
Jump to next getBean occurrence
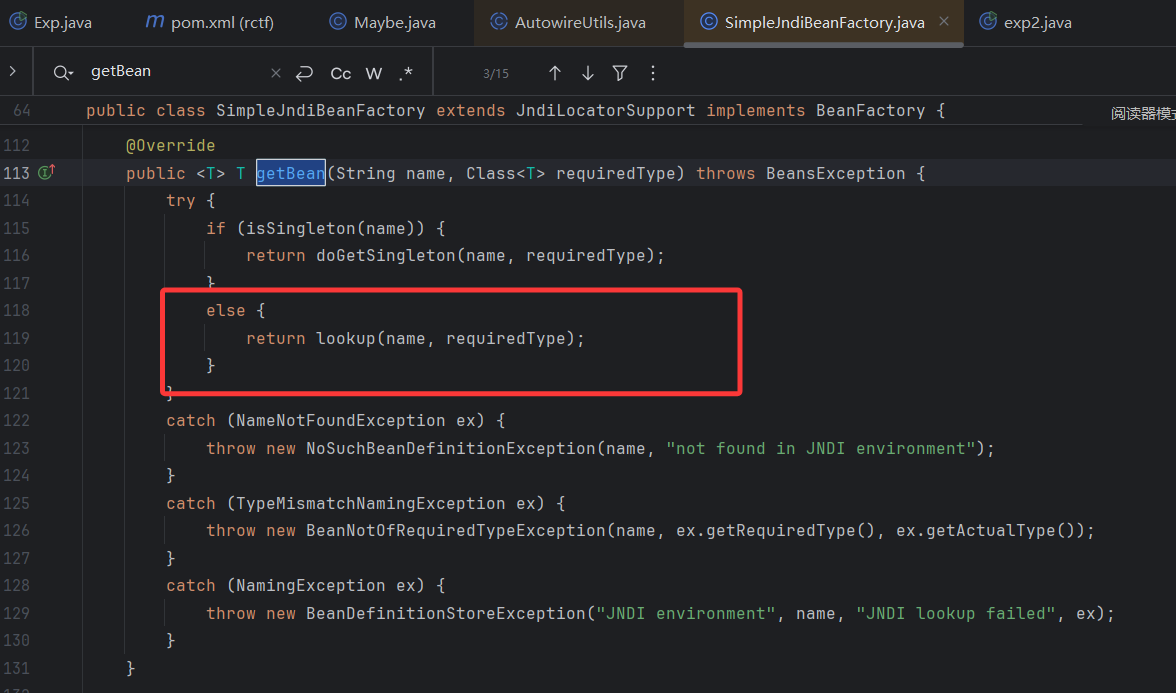click(588, 73)
